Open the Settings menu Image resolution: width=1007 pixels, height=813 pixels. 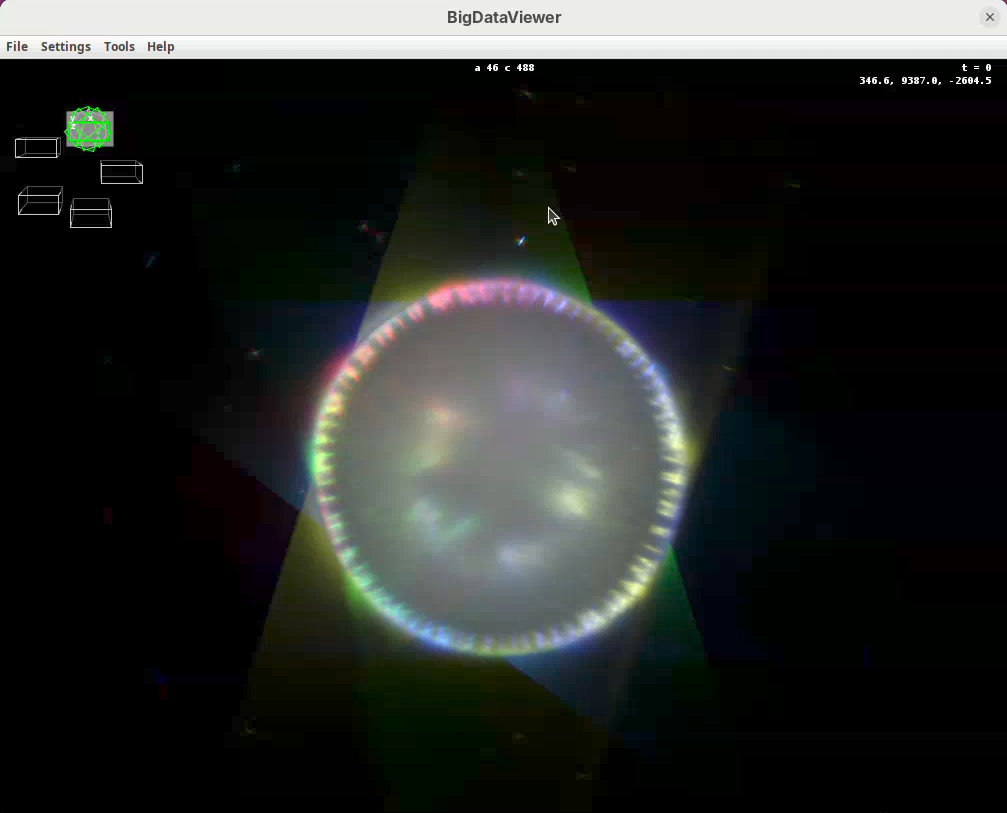65,47
